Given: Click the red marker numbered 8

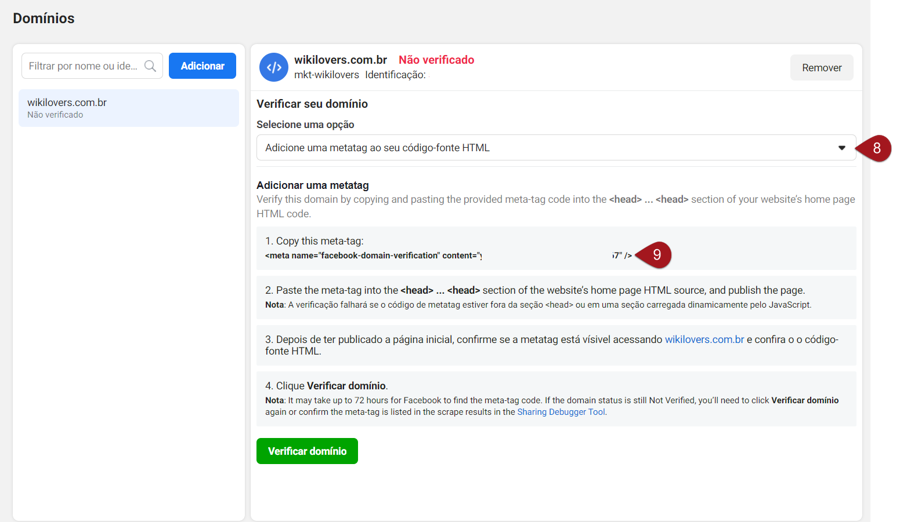Looking at the screenshot, I should point(876,148).
